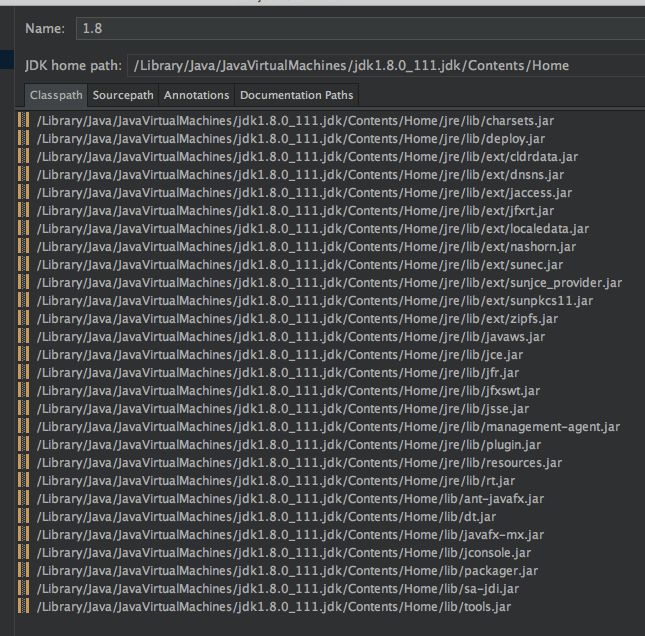Viewport: 645px width, 636px height.
Task: Select the jre/lib/jce.jar classpath entry
Action: [280, 355]
